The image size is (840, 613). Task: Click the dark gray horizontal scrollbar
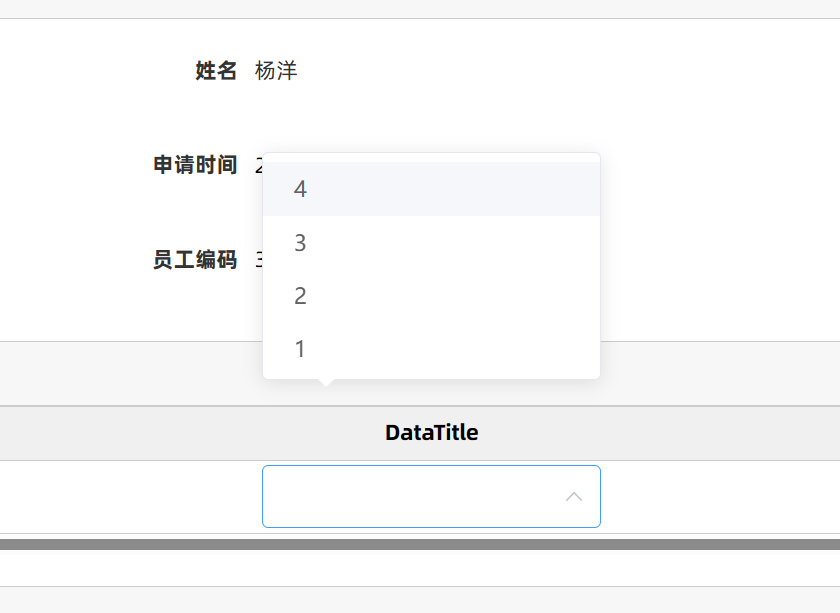coord(420,545)
